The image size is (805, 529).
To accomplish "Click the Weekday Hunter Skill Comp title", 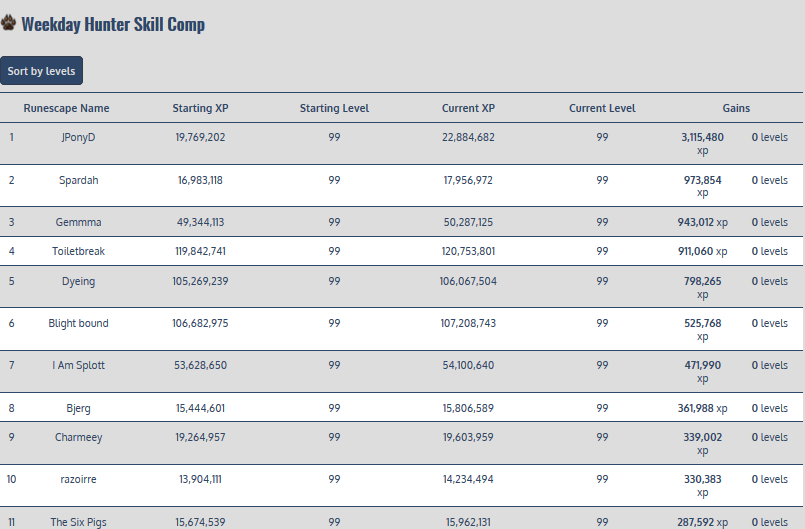I will [x=113, y=24].
